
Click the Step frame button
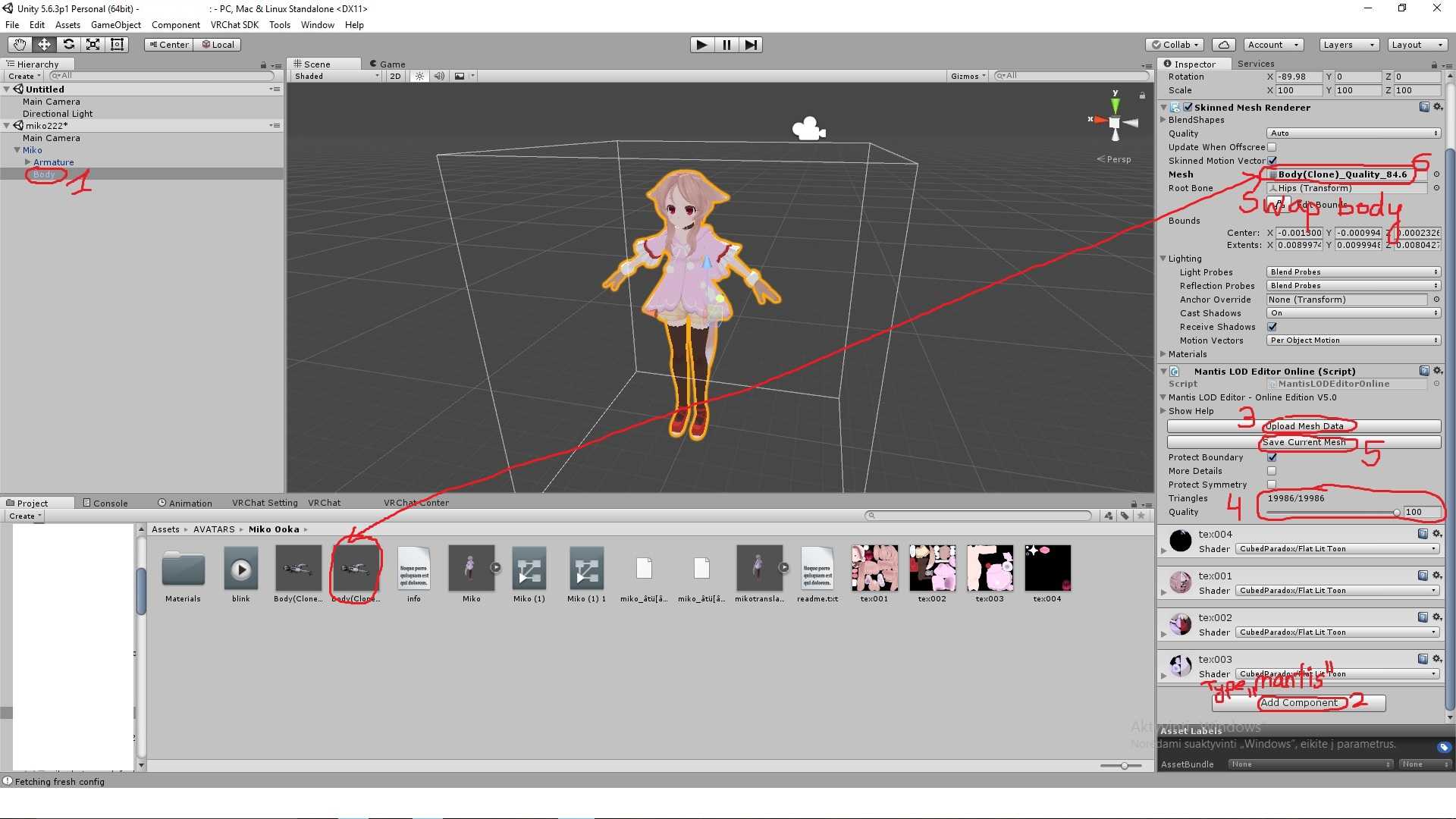click(750, 45)
